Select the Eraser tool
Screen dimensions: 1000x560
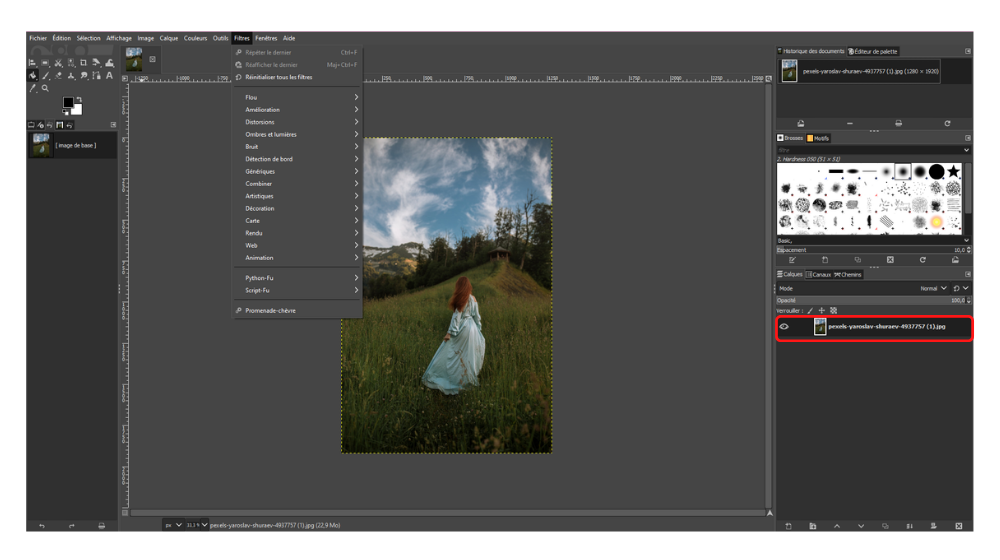(x=58, y=75)
